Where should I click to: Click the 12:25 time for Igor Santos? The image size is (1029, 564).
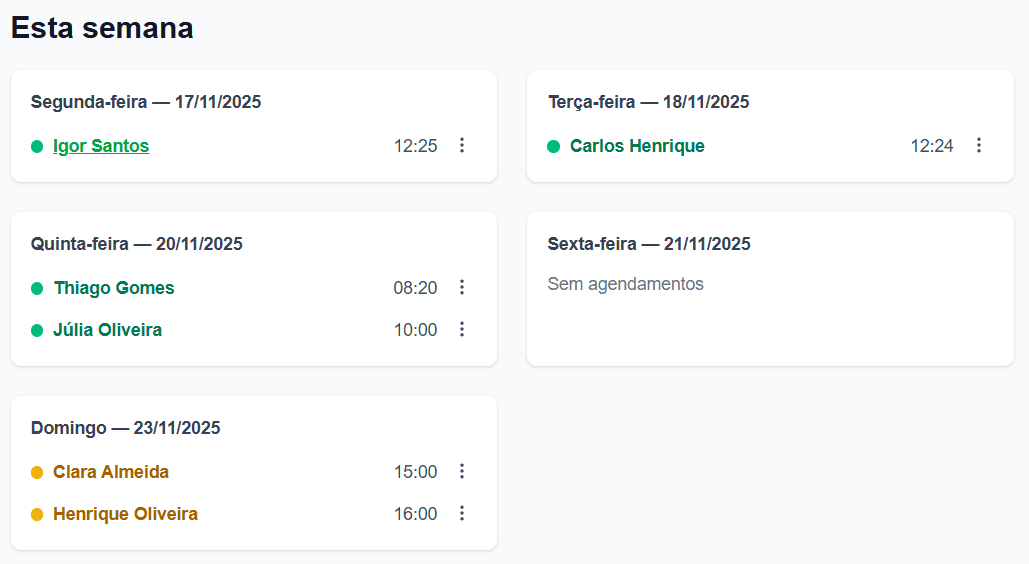click(x=415, y=146)
